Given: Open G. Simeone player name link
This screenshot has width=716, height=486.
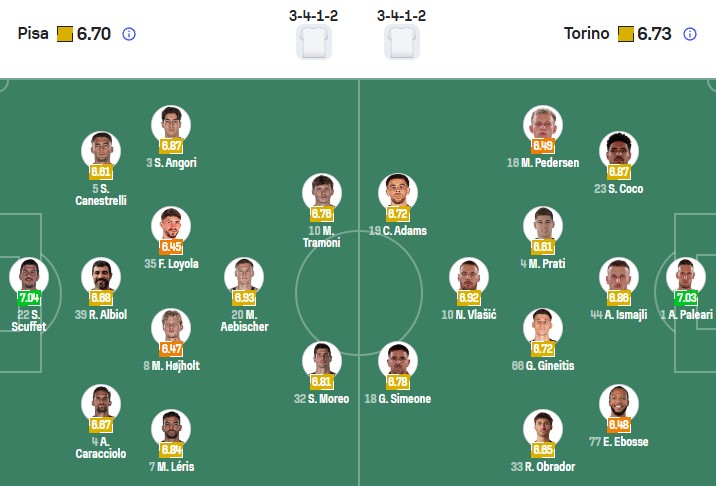Looking at the screenshot, I should click(x=398, y=399).
